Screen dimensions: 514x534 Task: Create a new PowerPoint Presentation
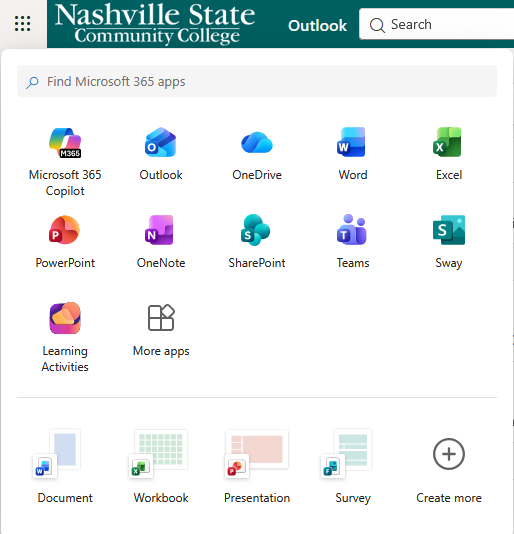click(257, 467)
